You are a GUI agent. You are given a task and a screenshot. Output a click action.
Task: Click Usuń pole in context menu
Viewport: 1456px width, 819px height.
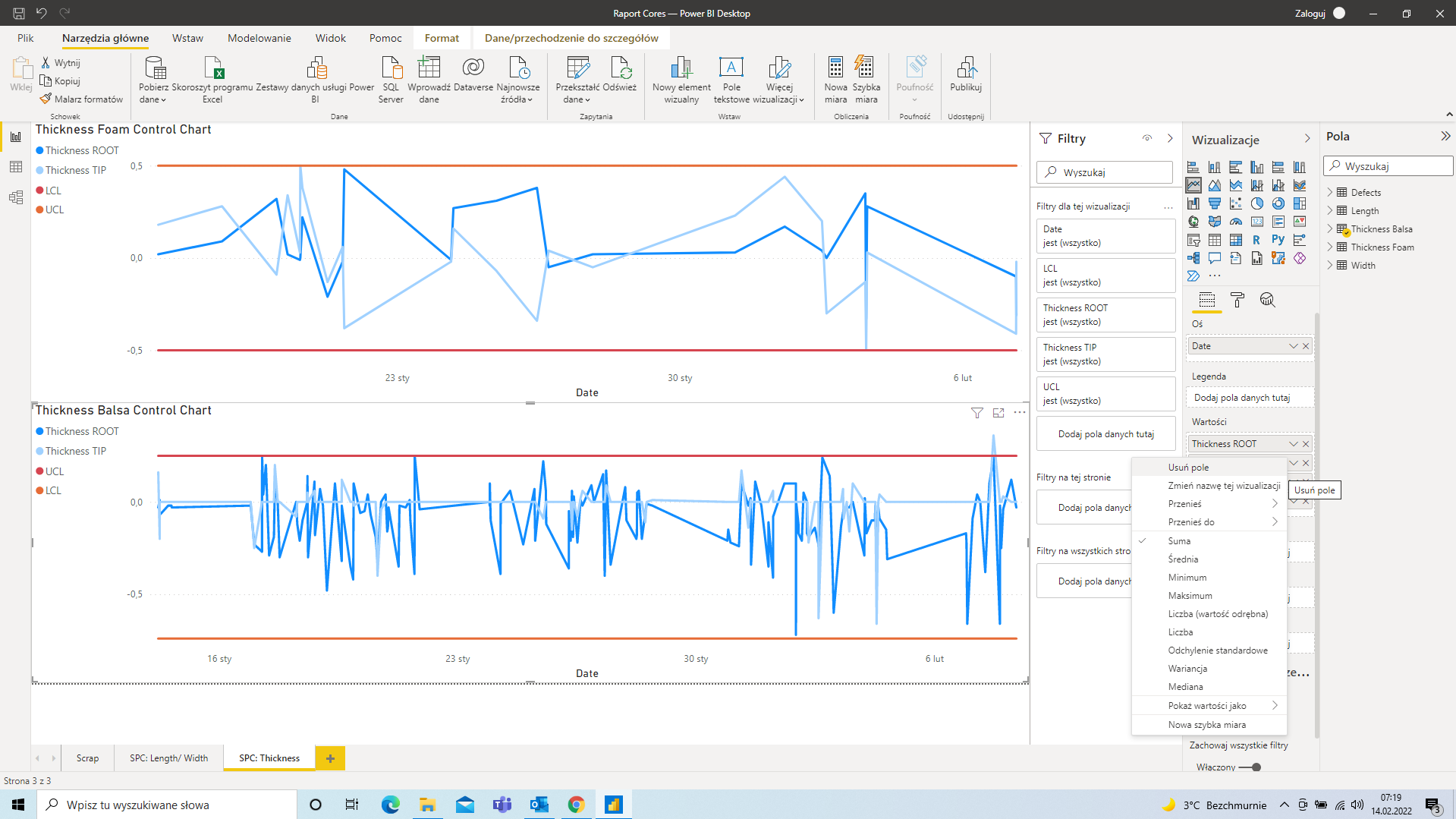[x=1188, y=468]
